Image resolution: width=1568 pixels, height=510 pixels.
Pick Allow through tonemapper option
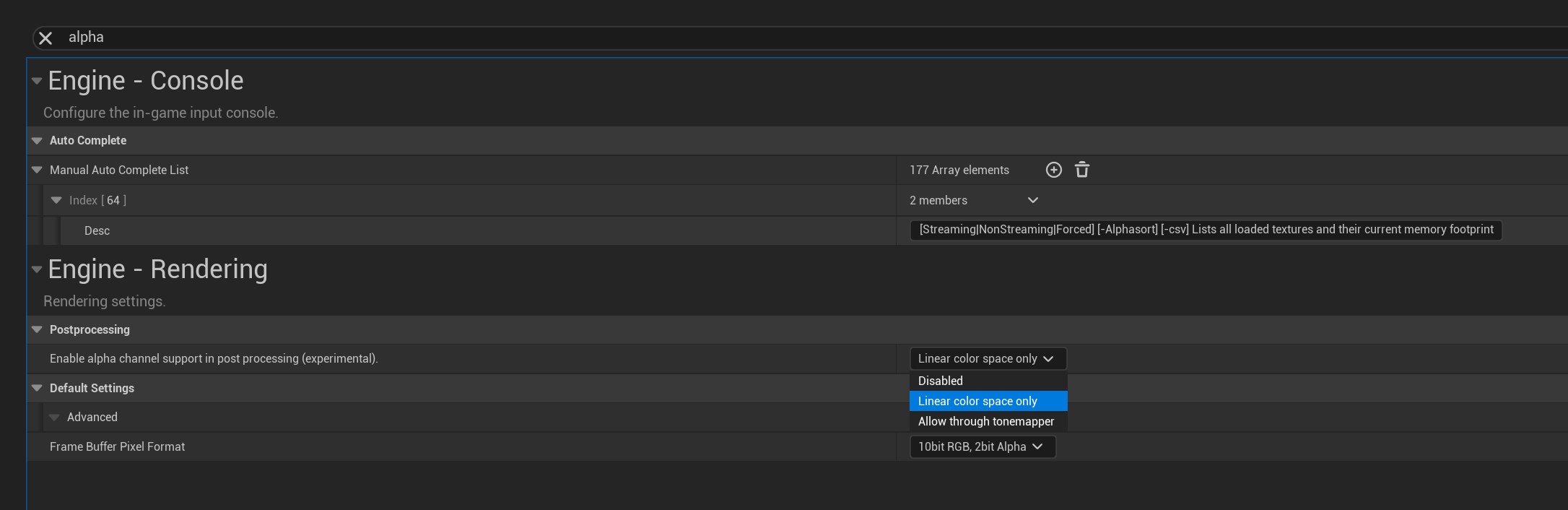pyautogui.click(x=986, y=421)
